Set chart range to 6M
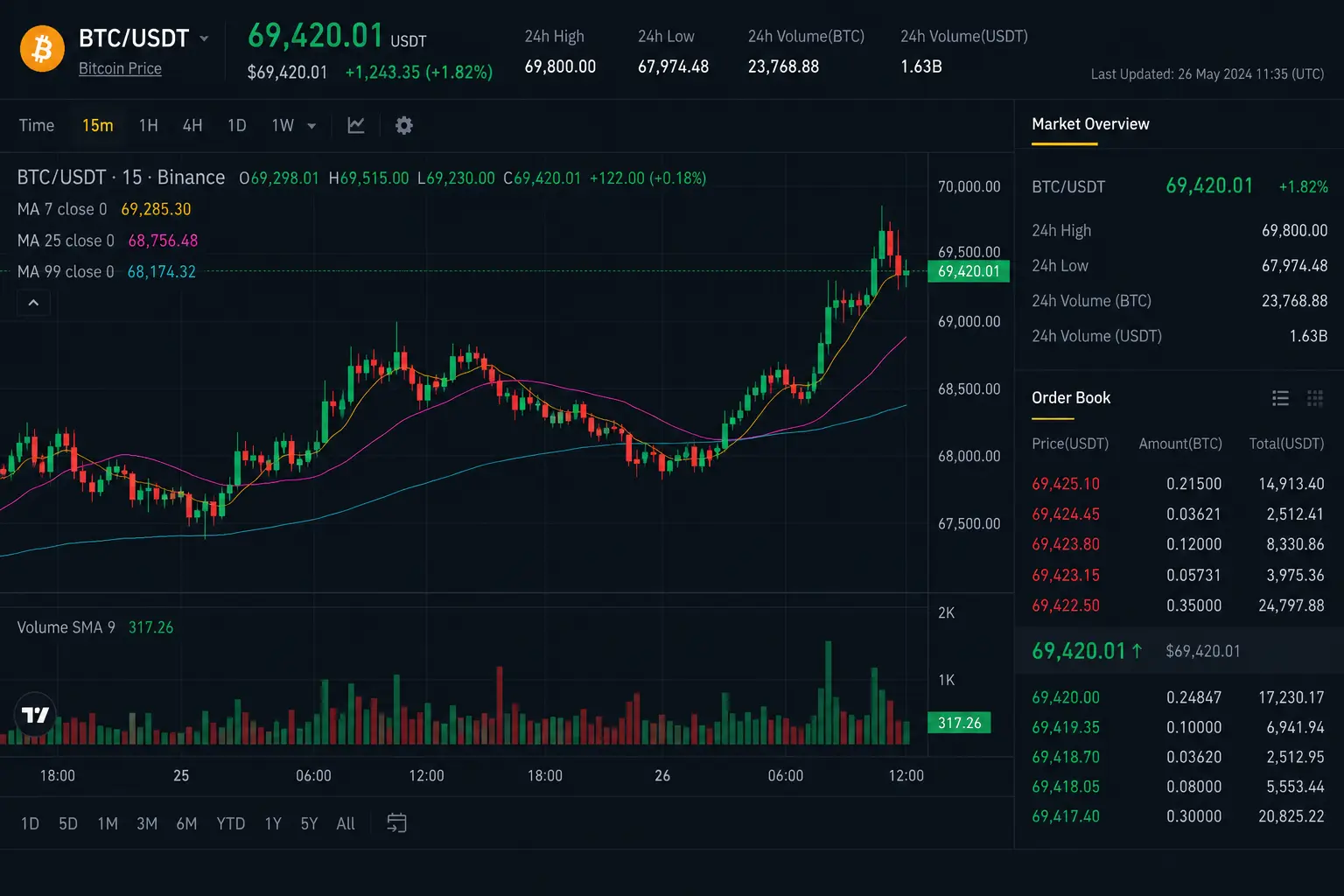The image size is (1344, 896). 186,823
